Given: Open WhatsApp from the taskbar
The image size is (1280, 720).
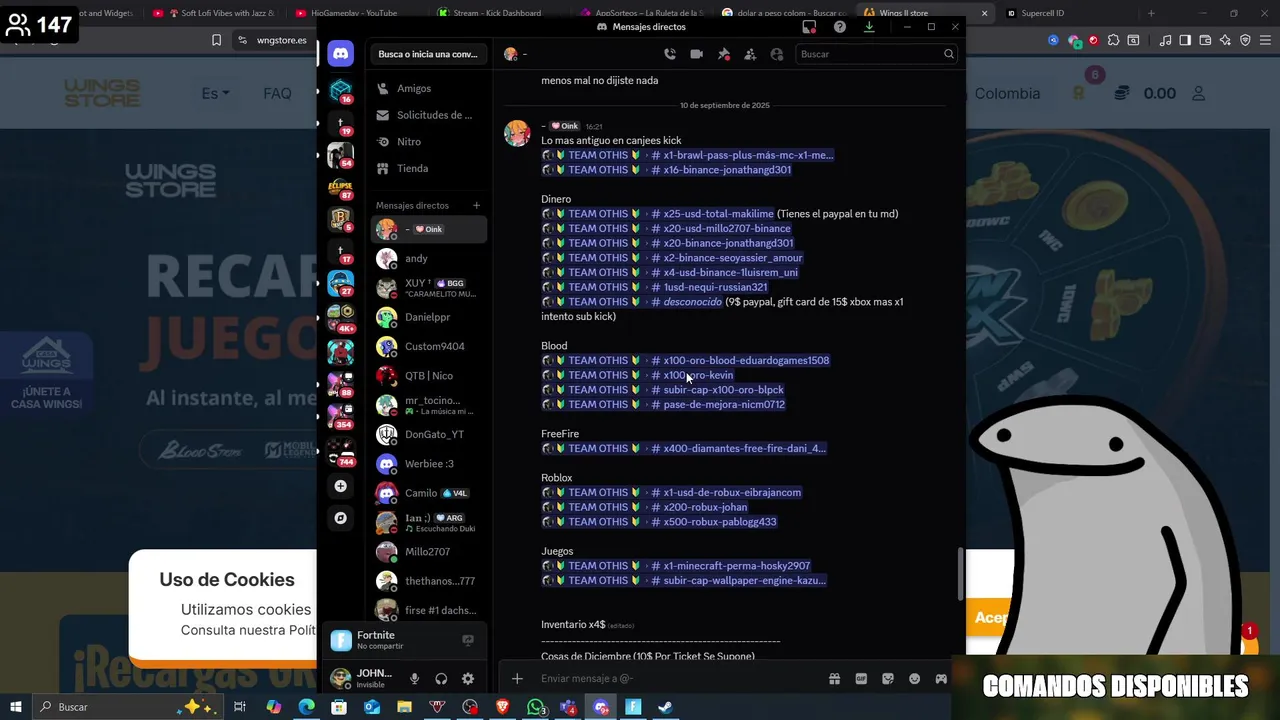Looking at the screenshot, I should [536, 707].
